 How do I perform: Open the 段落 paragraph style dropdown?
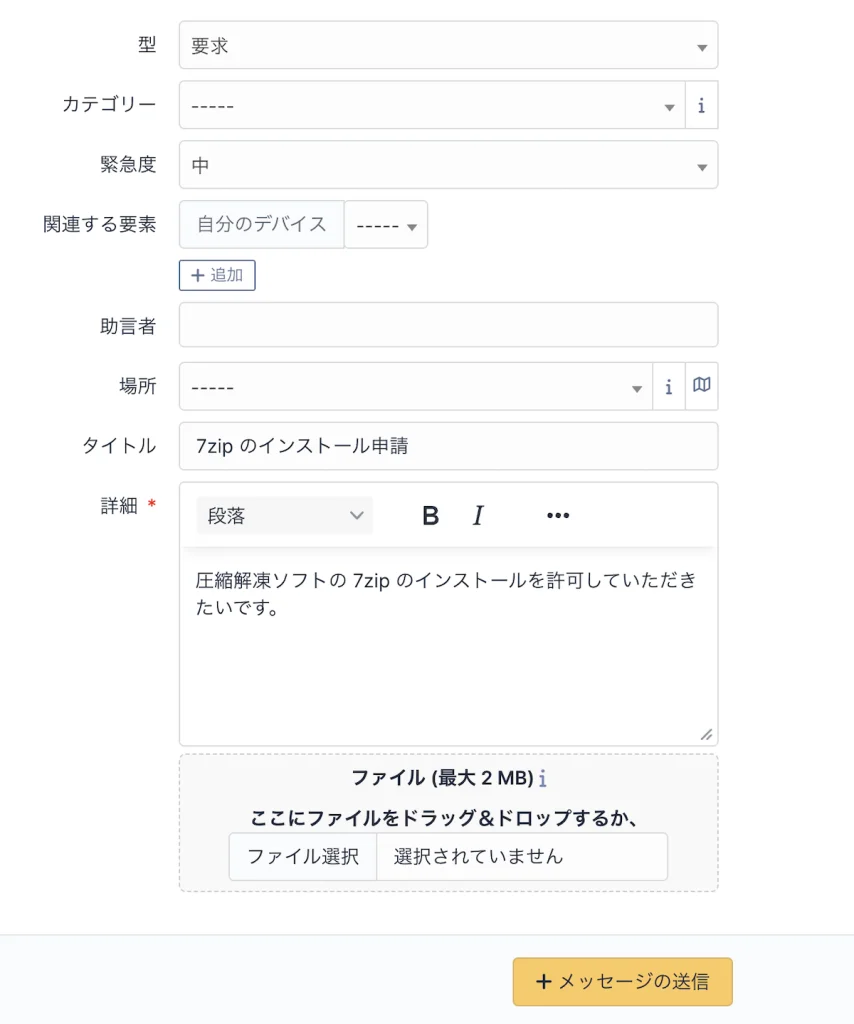[x=284, y=515]
